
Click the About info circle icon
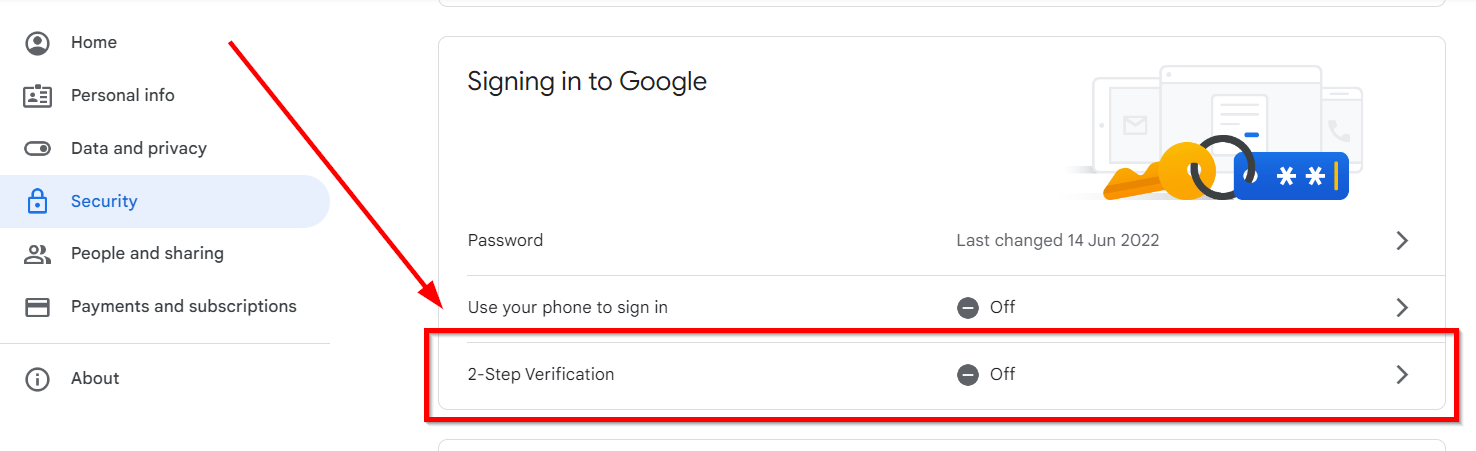[x=38, y=379]
